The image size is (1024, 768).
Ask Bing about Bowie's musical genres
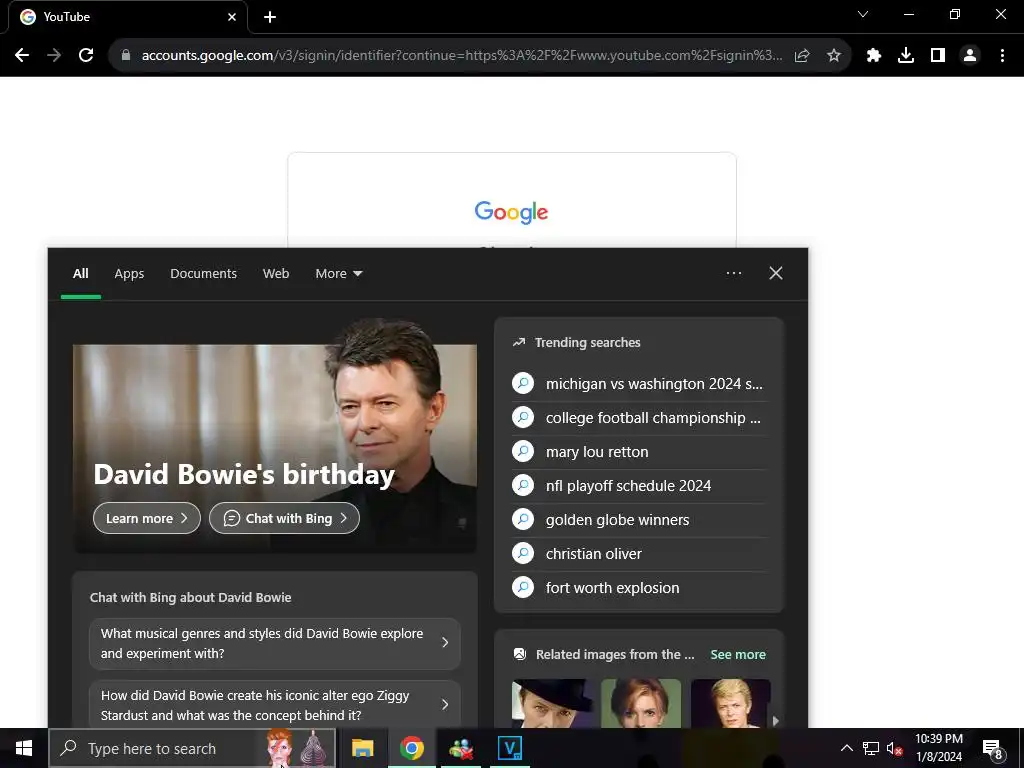[274, 643]
